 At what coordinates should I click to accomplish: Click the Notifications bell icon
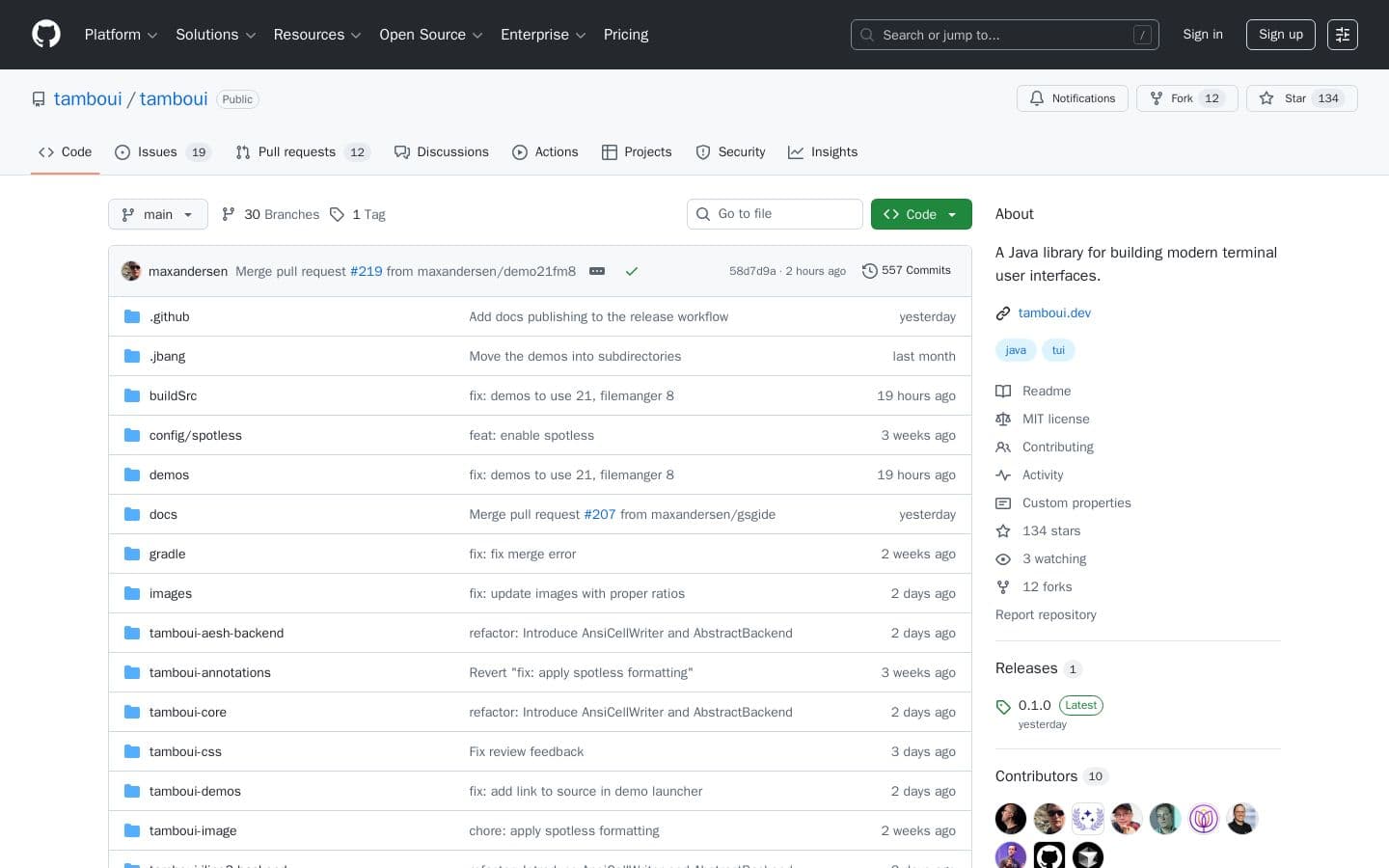point(1037,98)
